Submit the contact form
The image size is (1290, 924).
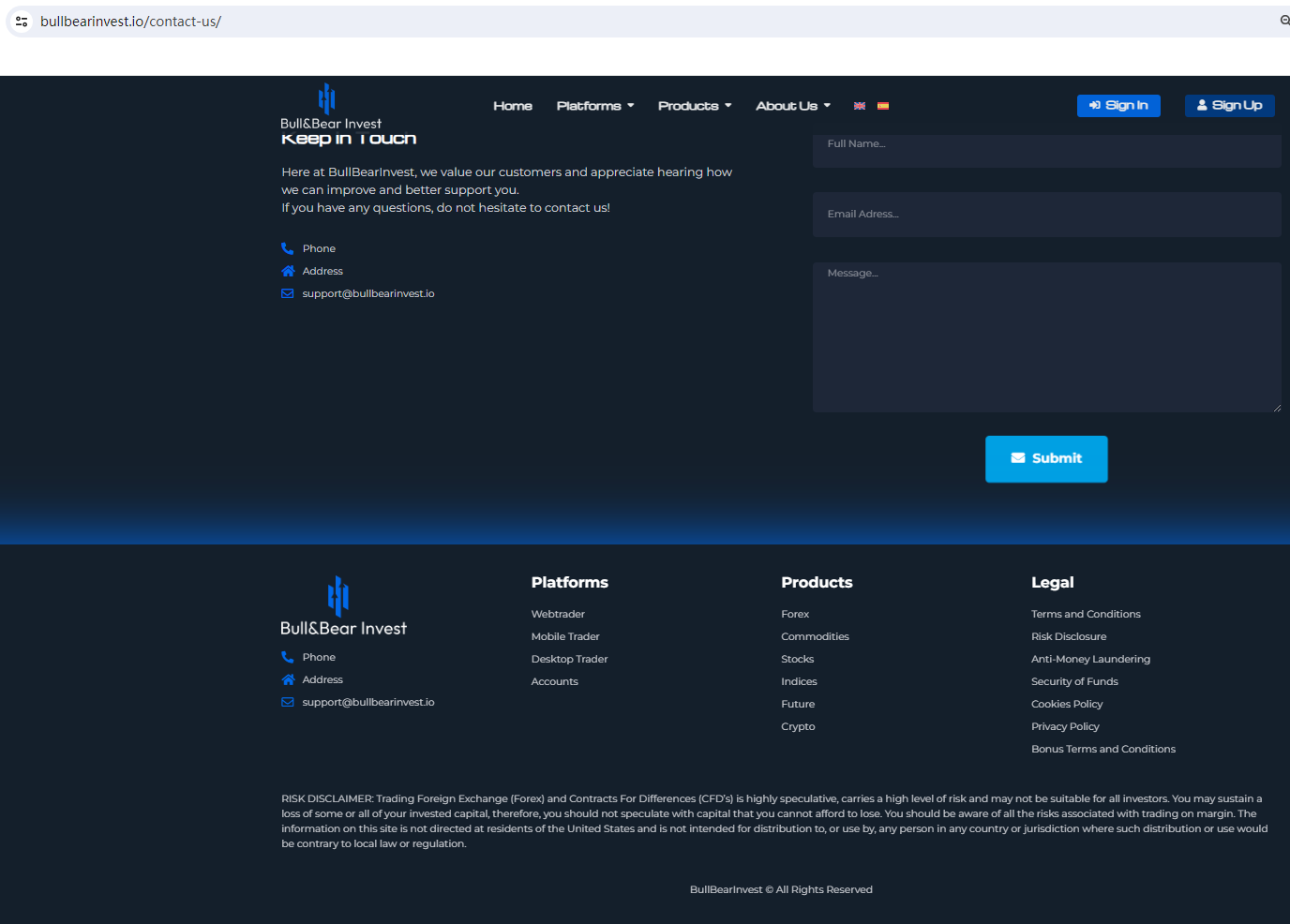tap(1046, 458)
